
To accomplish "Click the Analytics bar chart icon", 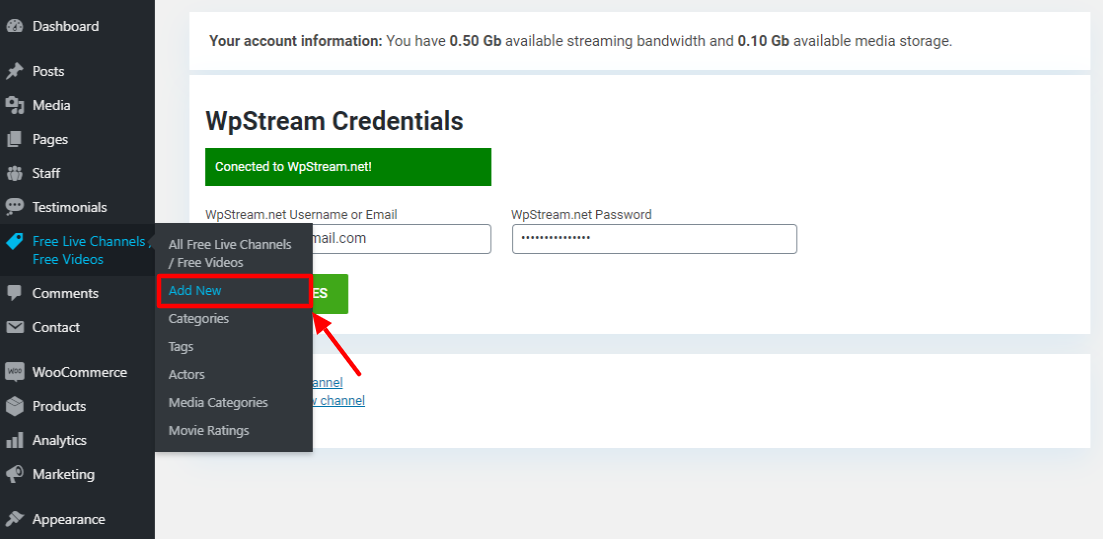I will pyautogui.click(x=15, y=440).
